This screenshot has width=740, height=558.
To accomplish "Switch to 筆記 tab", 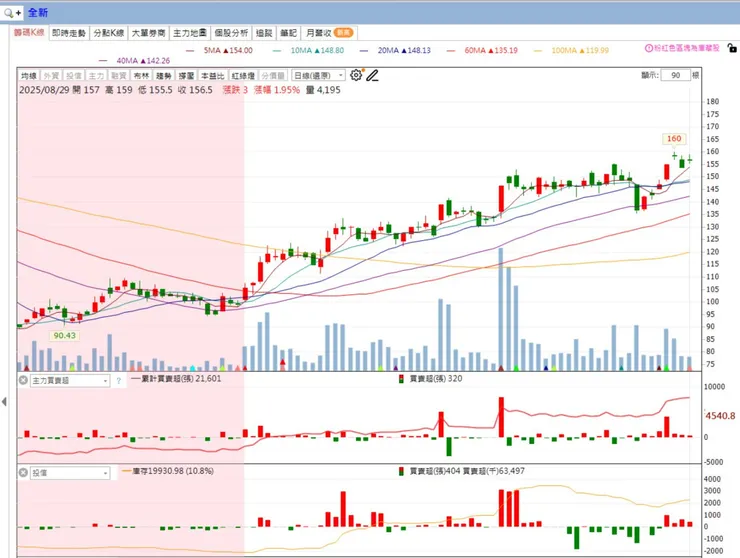I will [288, 33].
